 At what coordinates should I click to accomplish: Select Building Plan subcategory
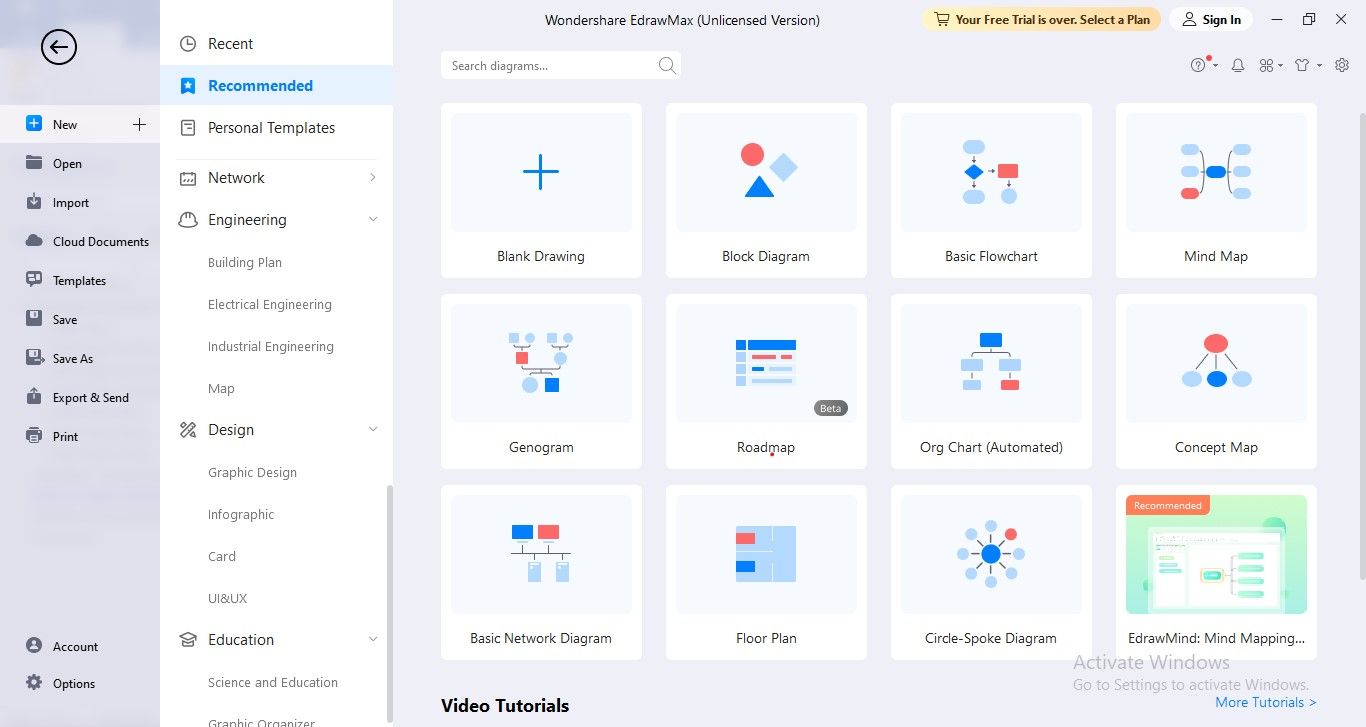[x=245, y=263]
